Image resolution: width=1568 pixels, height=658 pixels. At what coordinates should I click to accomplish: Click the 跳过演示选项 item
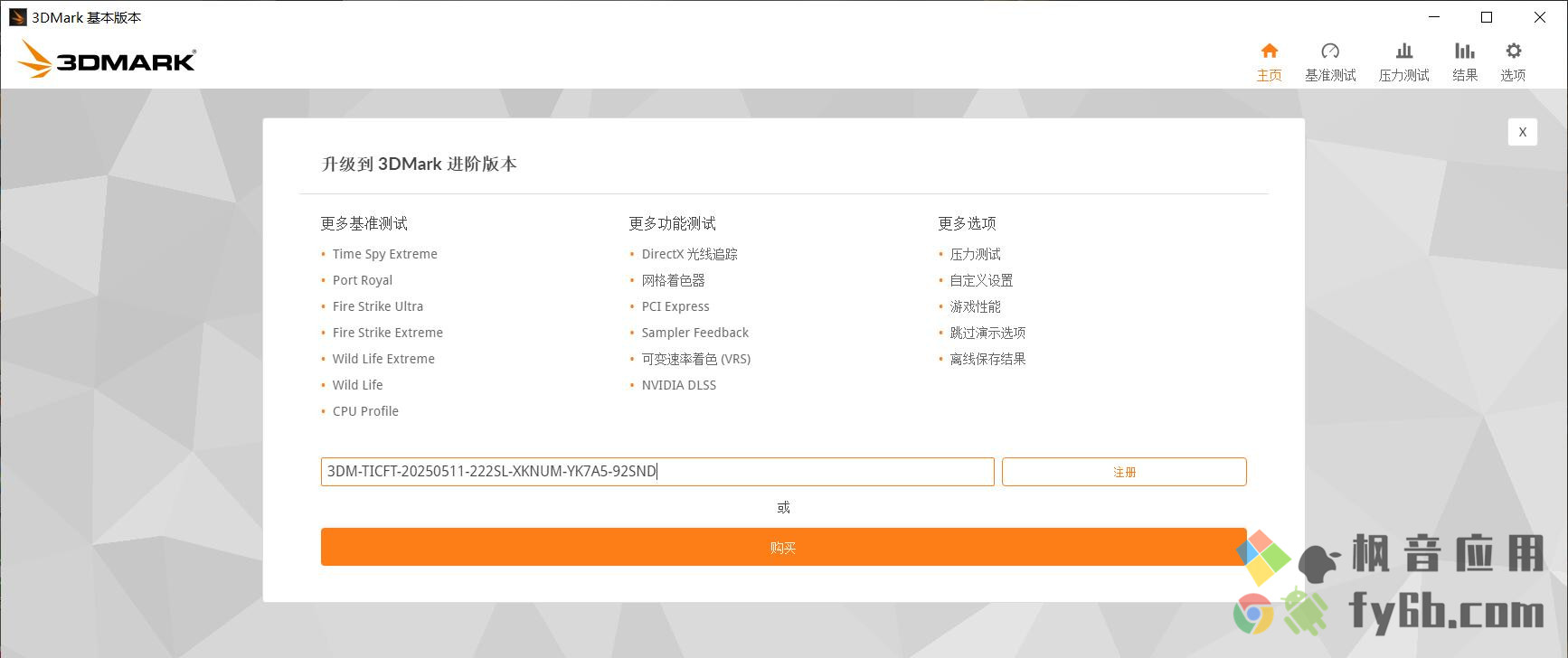pos(987,333)
